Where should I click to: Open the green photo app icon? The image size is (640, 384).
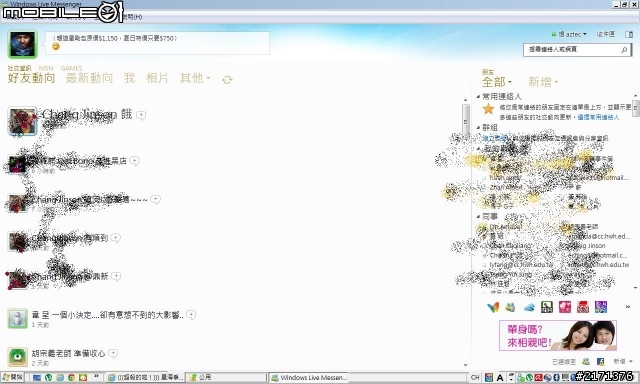click(x=547, y=307)
